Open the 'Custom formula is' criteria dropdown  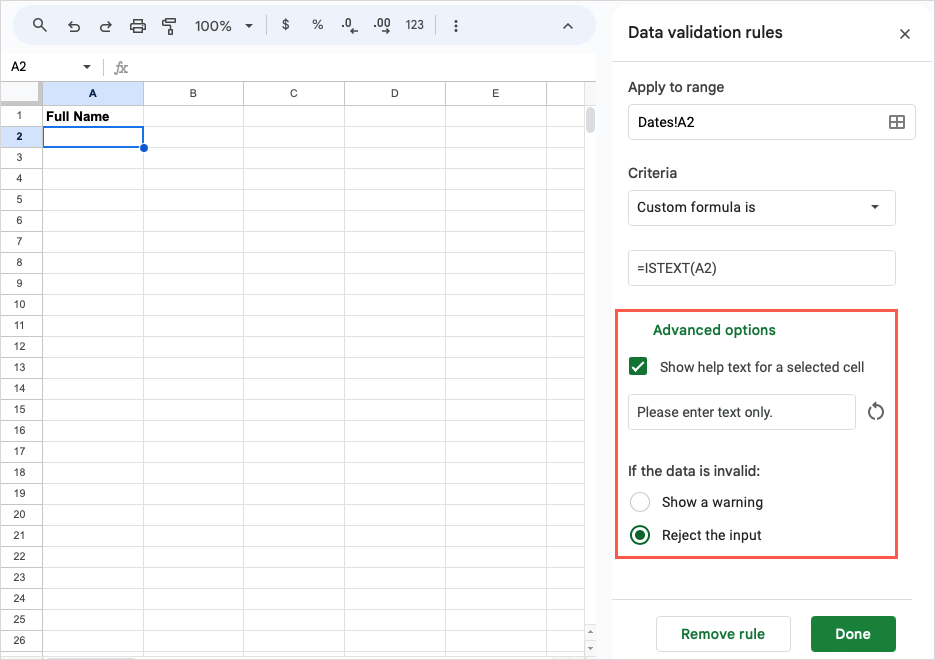[761, 208]
